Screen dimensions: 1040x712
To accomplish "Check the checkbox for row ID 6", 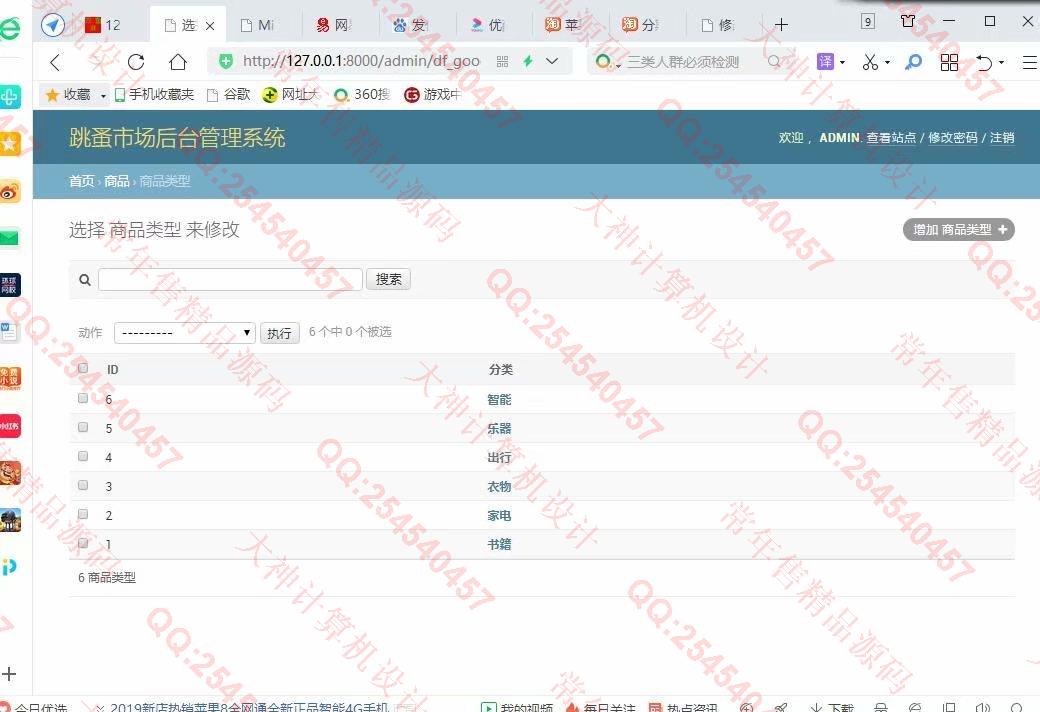I will [83, 398].
